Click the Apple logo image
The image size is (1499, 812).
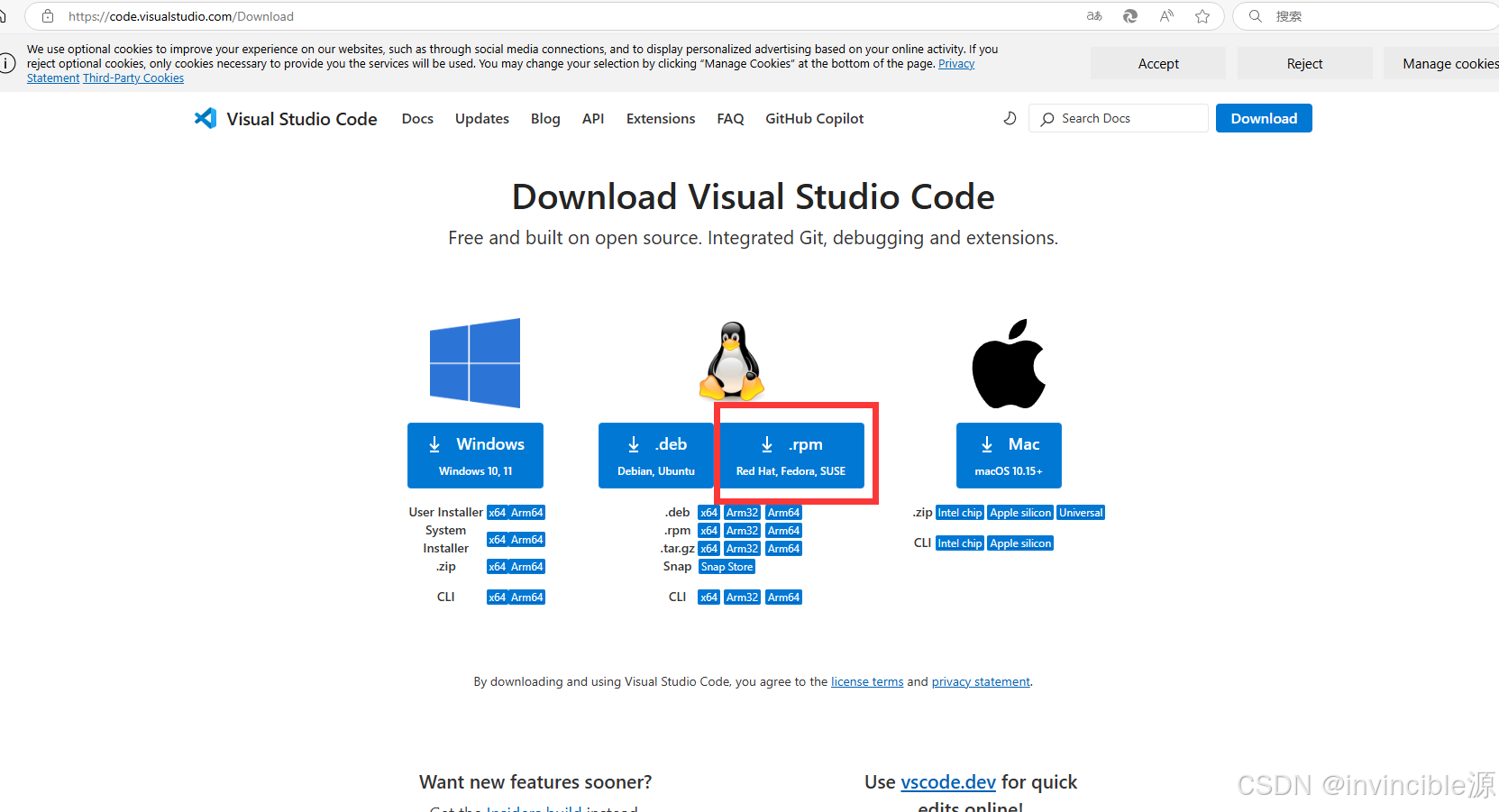click(1009, 363)
